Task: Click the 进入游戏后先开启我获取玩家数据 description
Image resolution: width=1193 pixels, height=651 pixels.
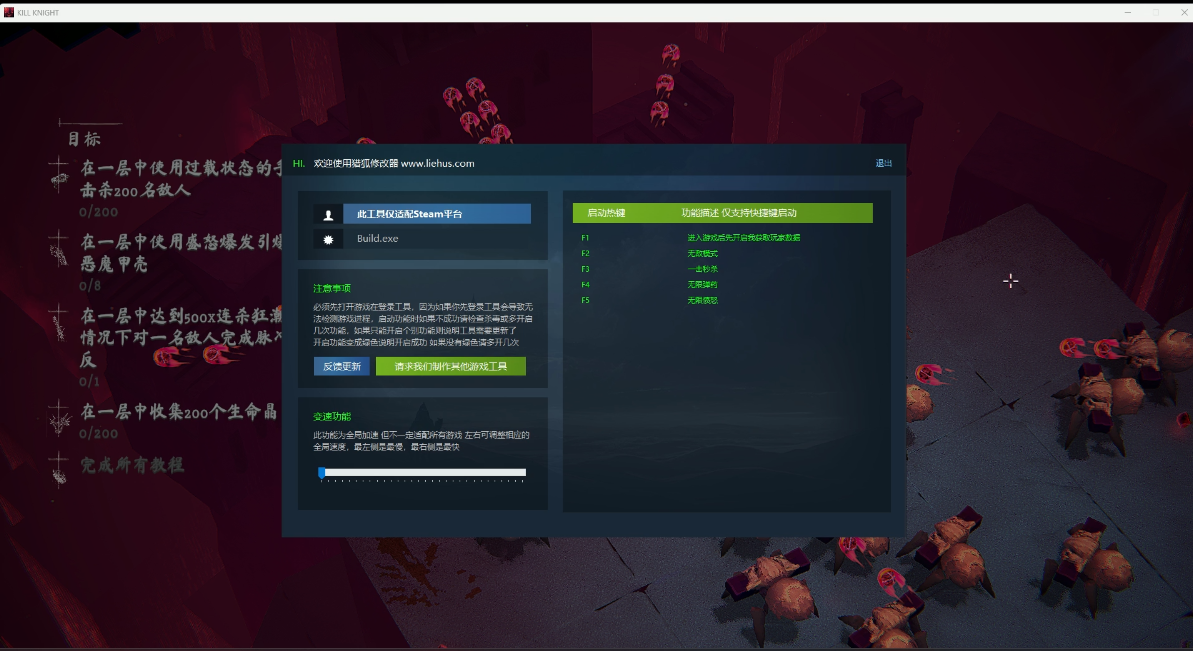Action: tap(743, 238)
